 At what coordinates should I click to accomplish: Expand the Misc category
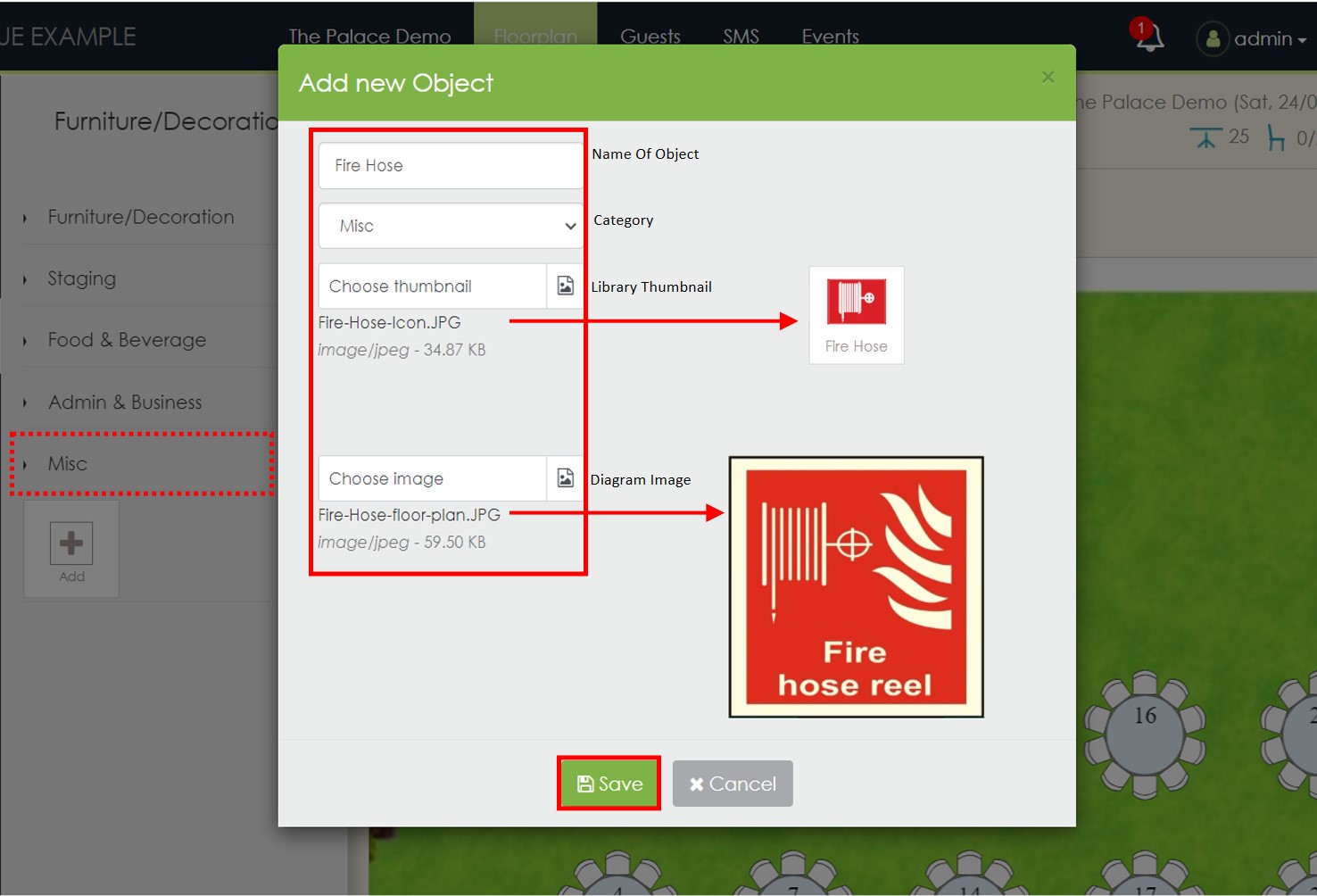point(67,464)
